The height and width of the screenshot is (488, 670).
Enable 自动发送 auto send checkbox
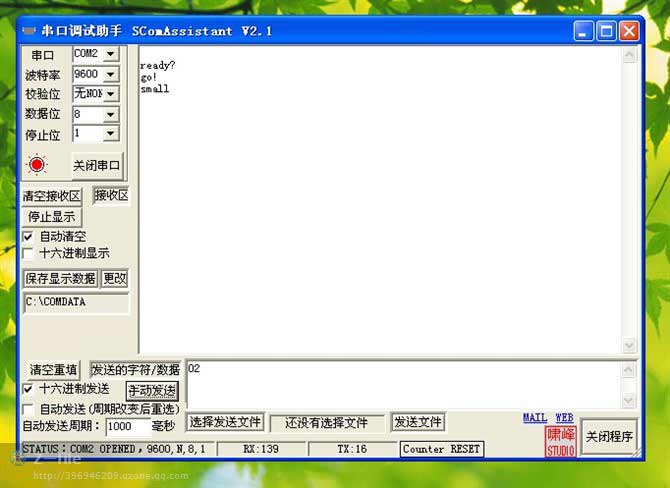click(x=28, y=409)
